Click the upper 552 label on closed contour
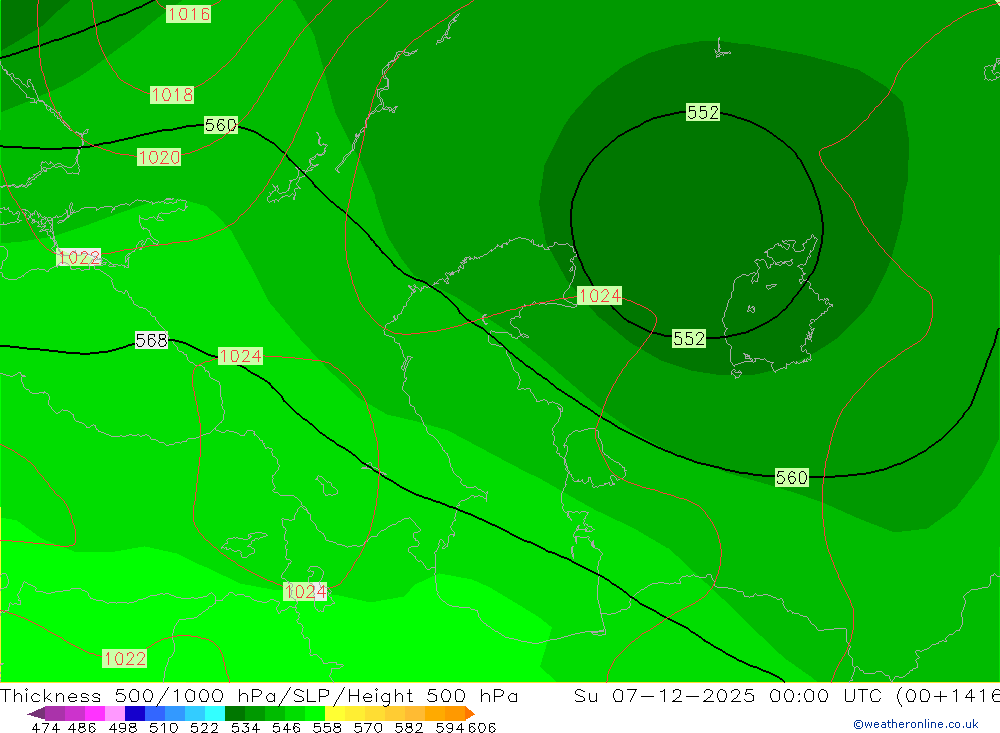This screenshot has height=733, width=1000. [703, 112]
